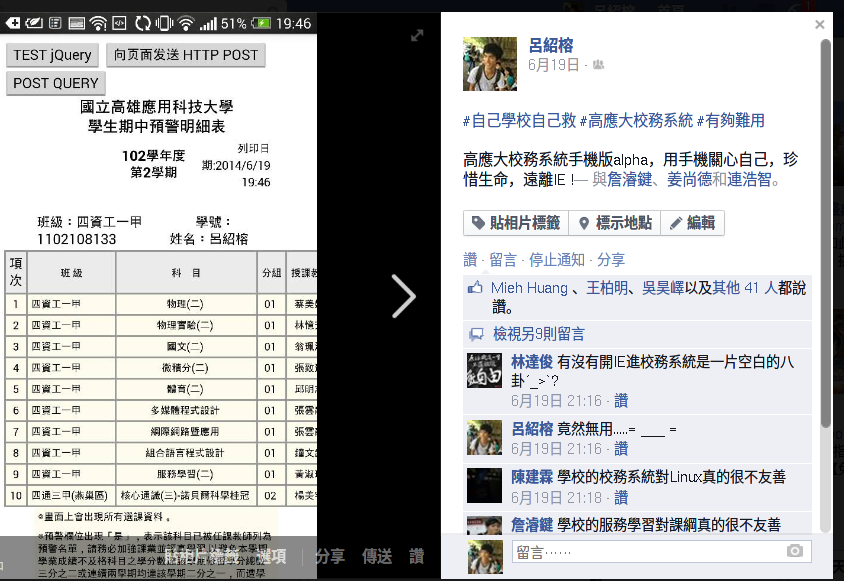The height and width of the screenshot is (581, 844).
Task: Click 讚 like link under the post
Action: pos(470,260)
